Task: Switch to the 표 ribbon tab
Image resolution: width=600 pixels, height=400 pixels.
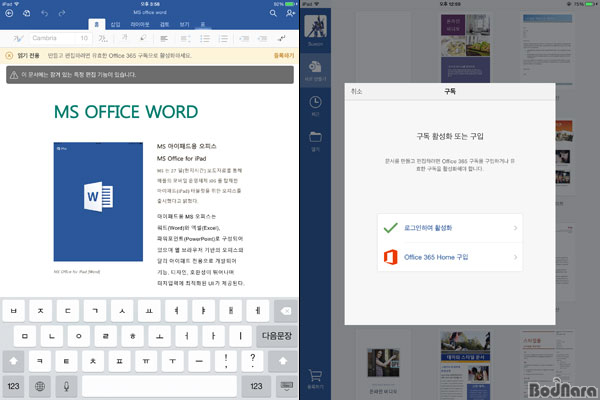Action: [203, 24]
